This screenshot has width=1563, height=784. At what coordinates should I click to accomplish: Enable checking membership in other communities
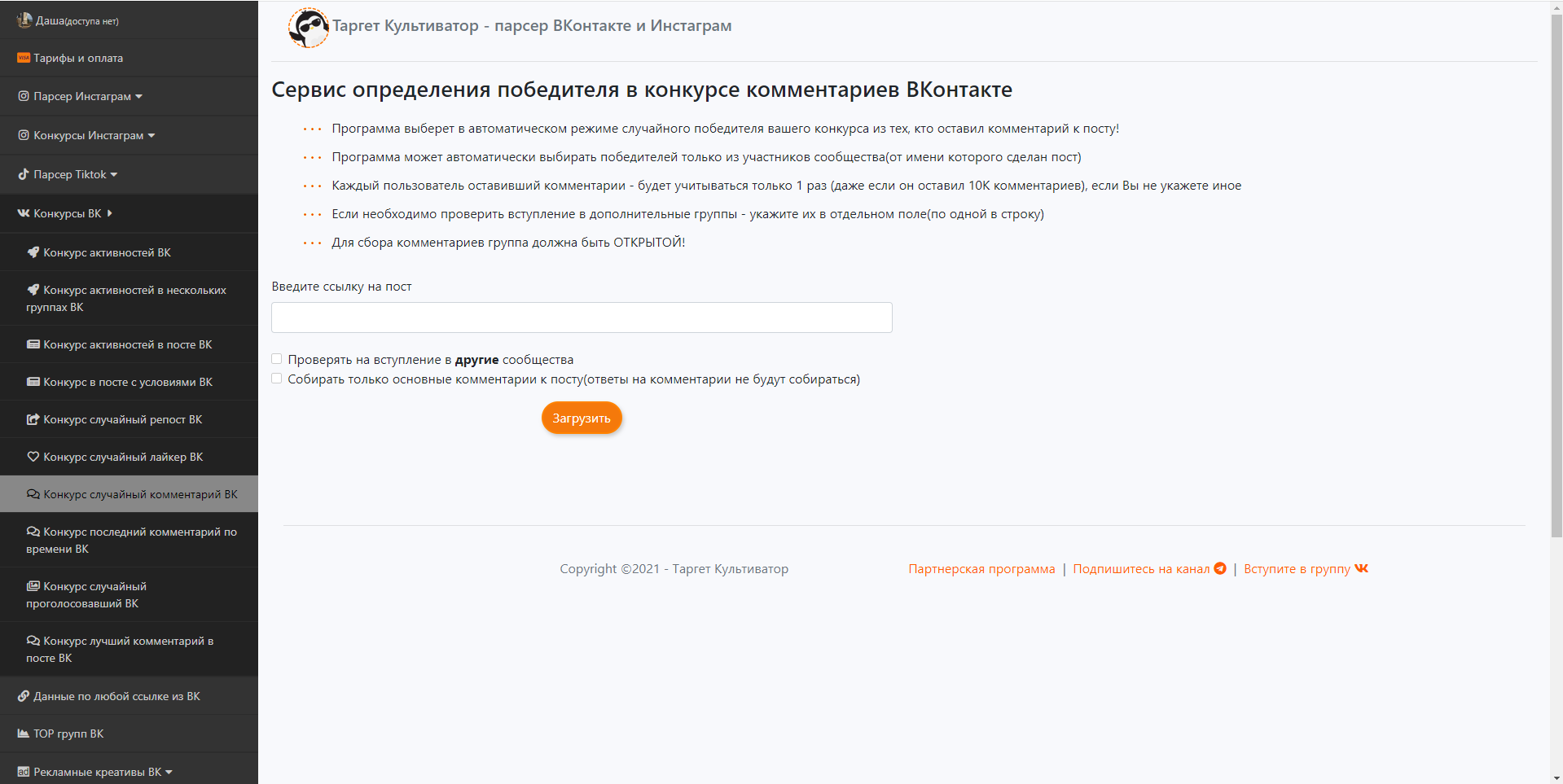click(277, 359)
